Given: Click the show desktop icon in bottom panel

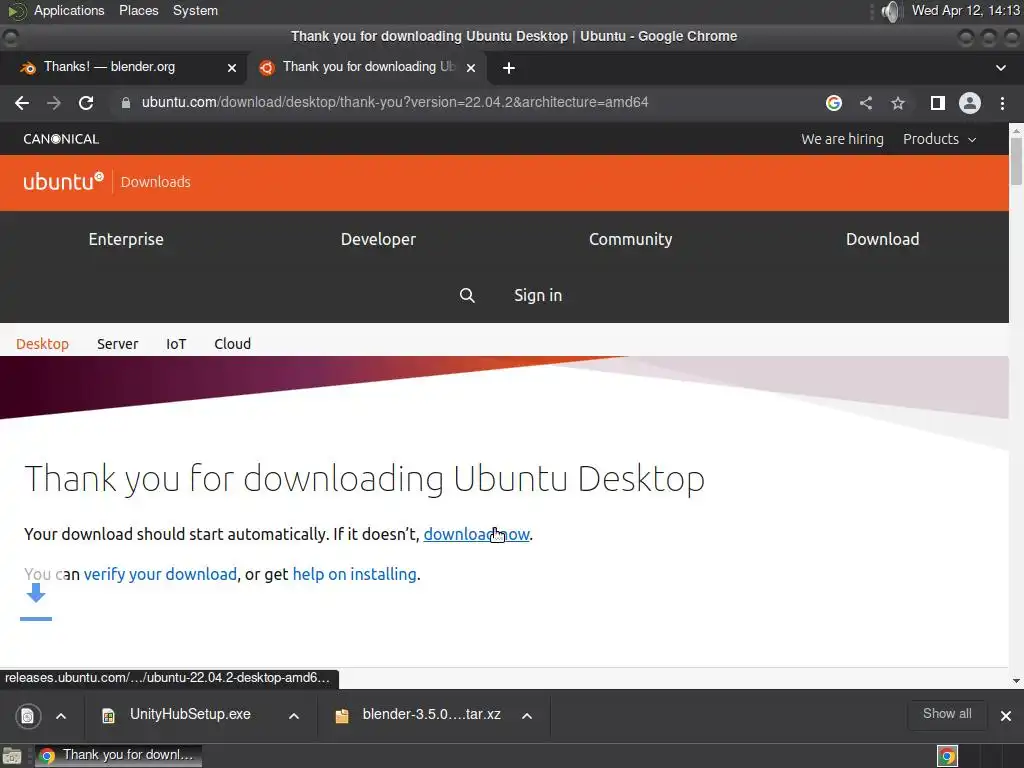Looking at the screenshot, I should click(x=12, y=756).
